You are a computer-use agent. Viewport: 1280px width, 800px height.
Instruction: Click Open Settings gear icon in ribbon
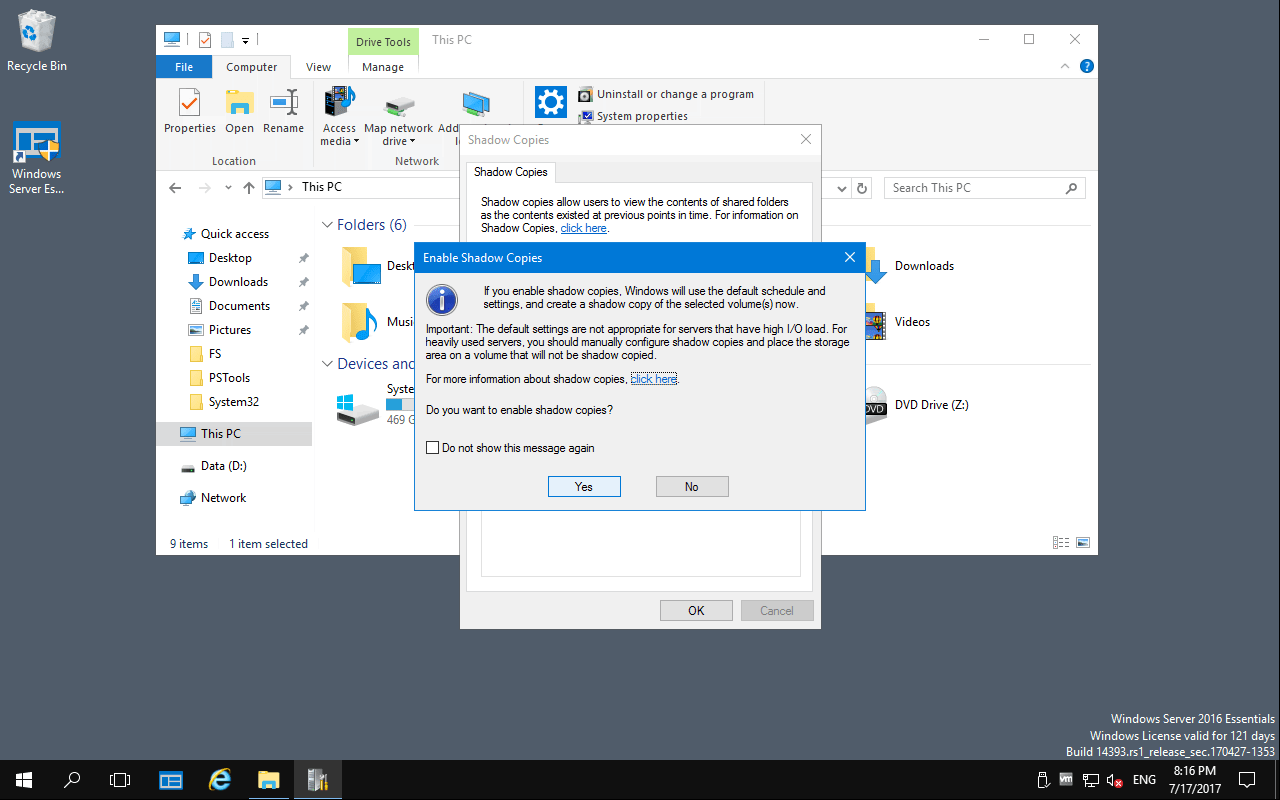(x=551, y=102)
